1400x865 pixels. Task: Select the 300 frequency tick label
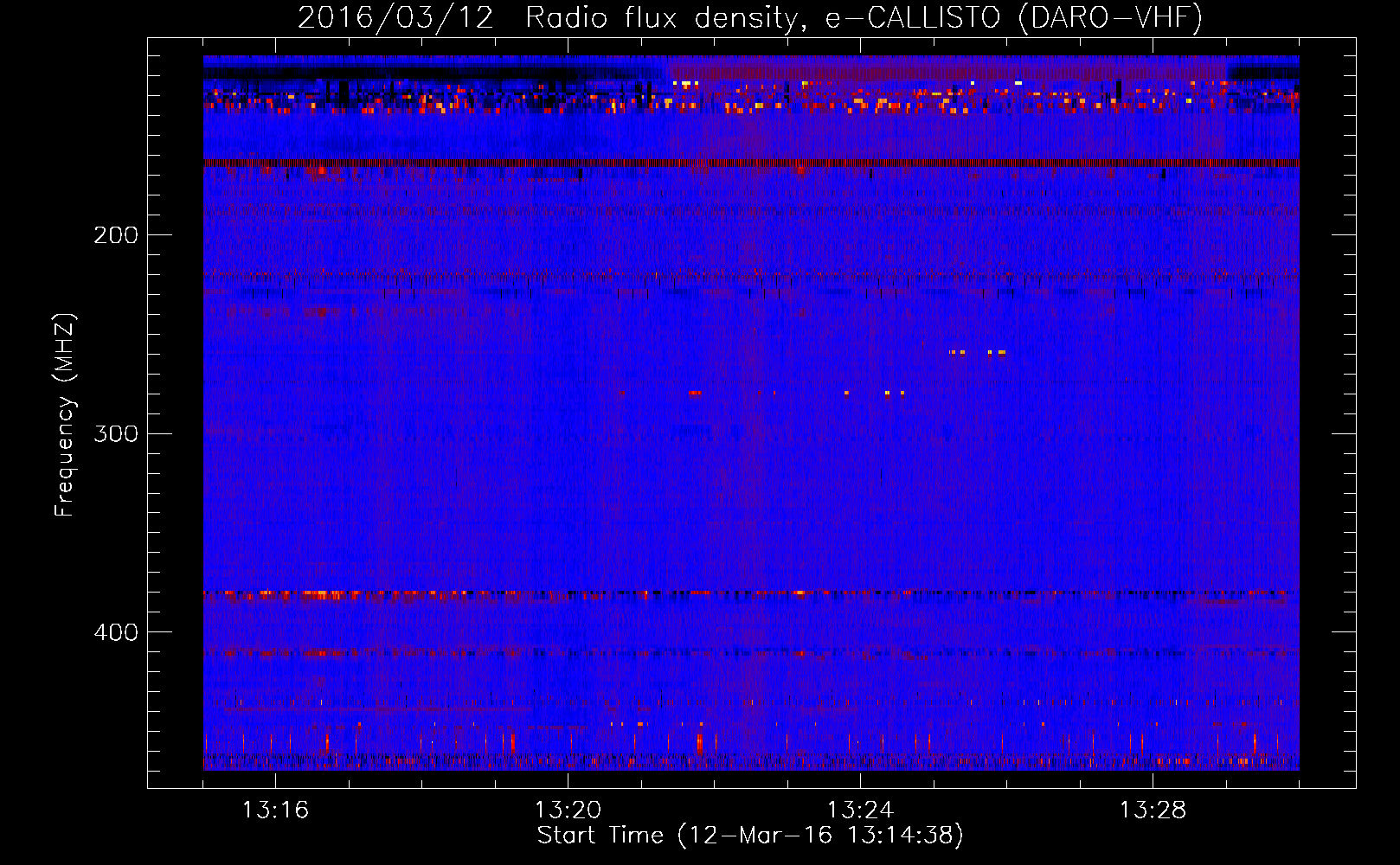(x=116, y=433)
